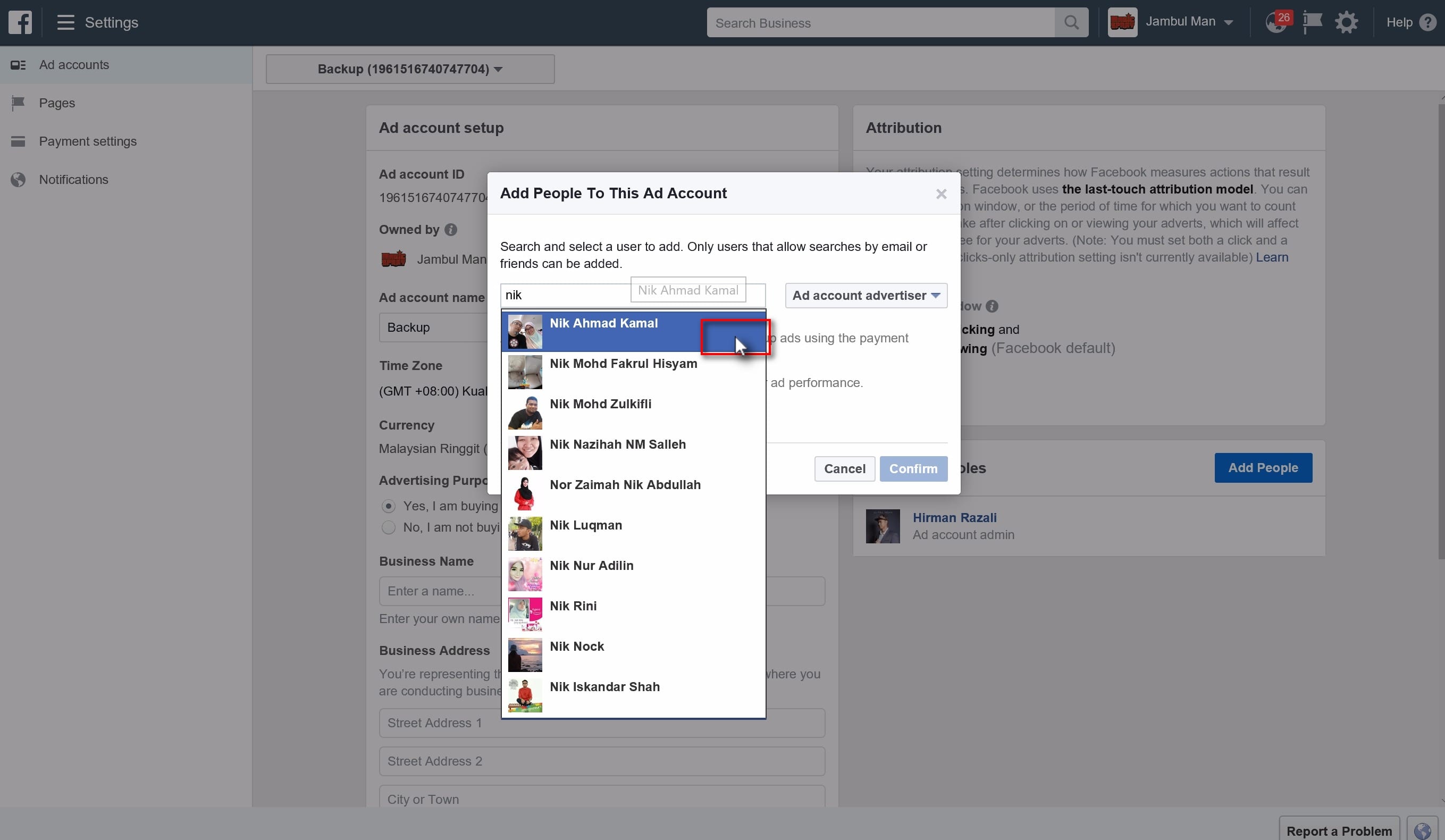The width and height of the screenshot is (1445, 840).
Task: Open the settings gear icon in top bar
Action: coord(1346,22)
